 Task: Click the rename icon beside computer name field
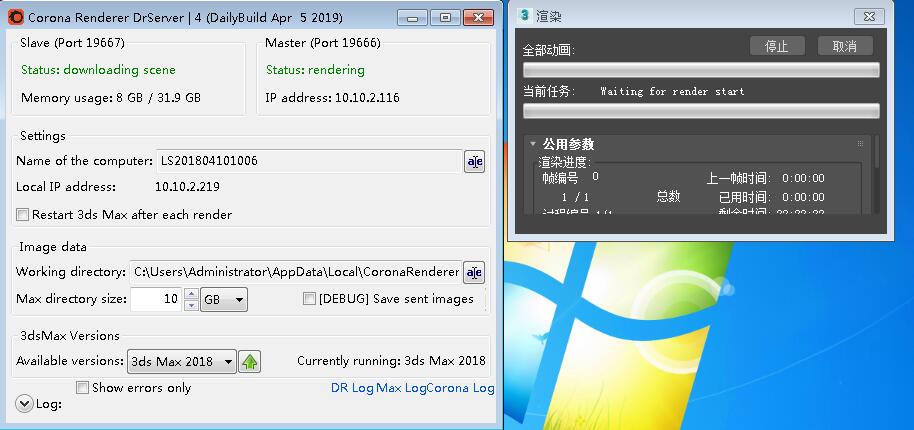click(x=474, y=161)
